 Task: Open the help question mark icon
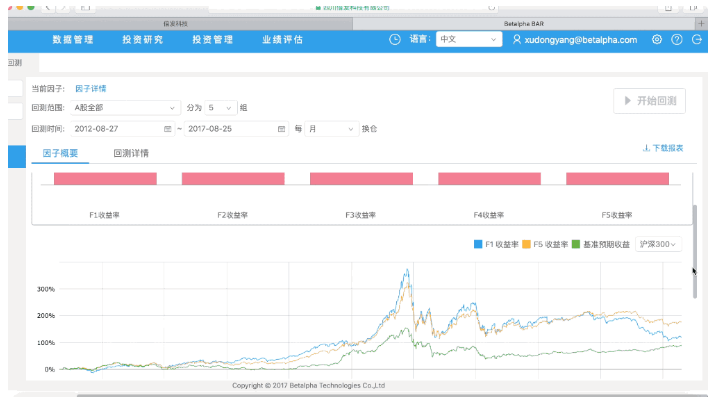click(677, 39)
